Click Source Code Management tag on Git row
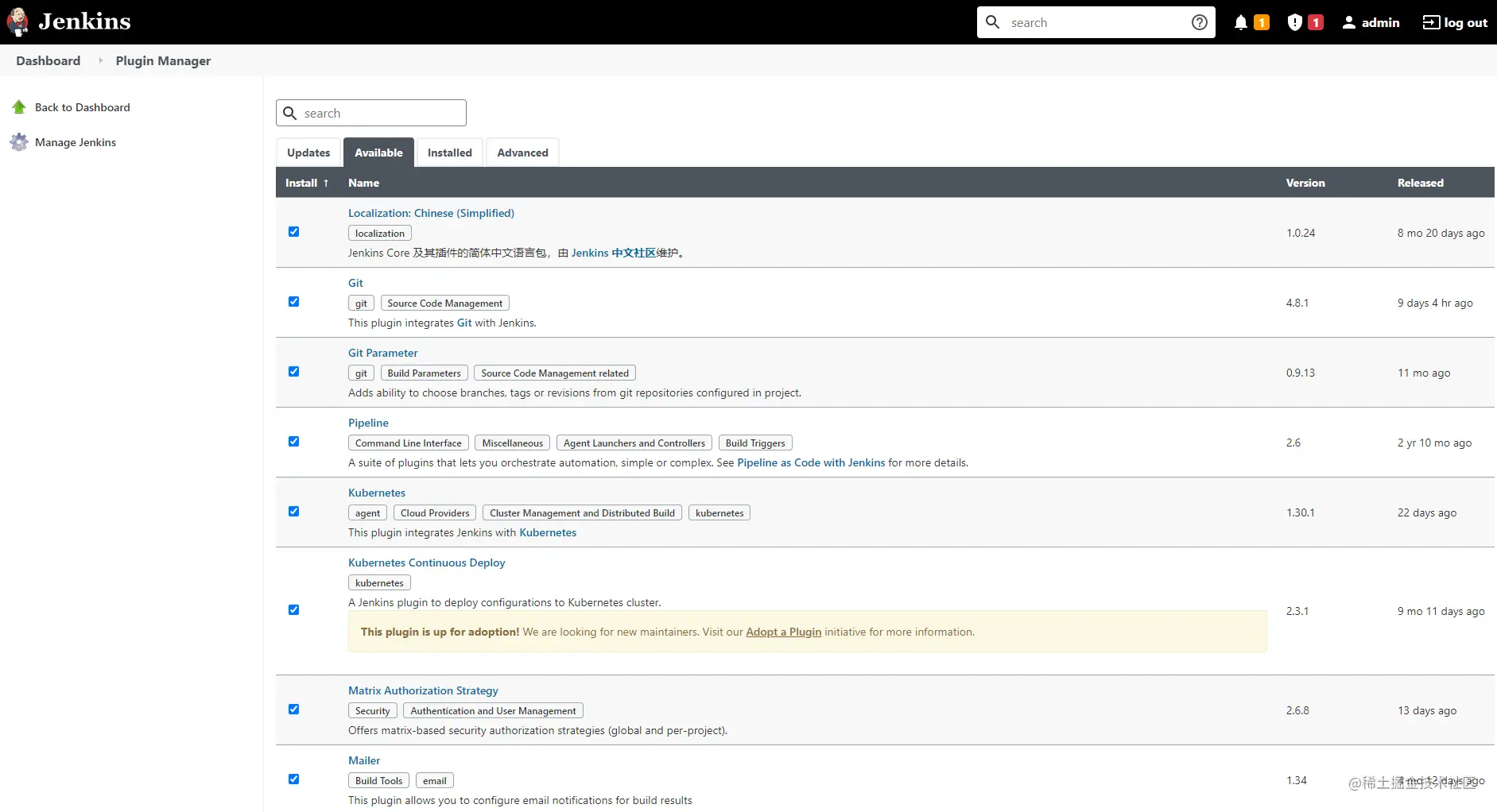Image resolution: width=1497 pixels, height=812 pixels. pos(445,303)
